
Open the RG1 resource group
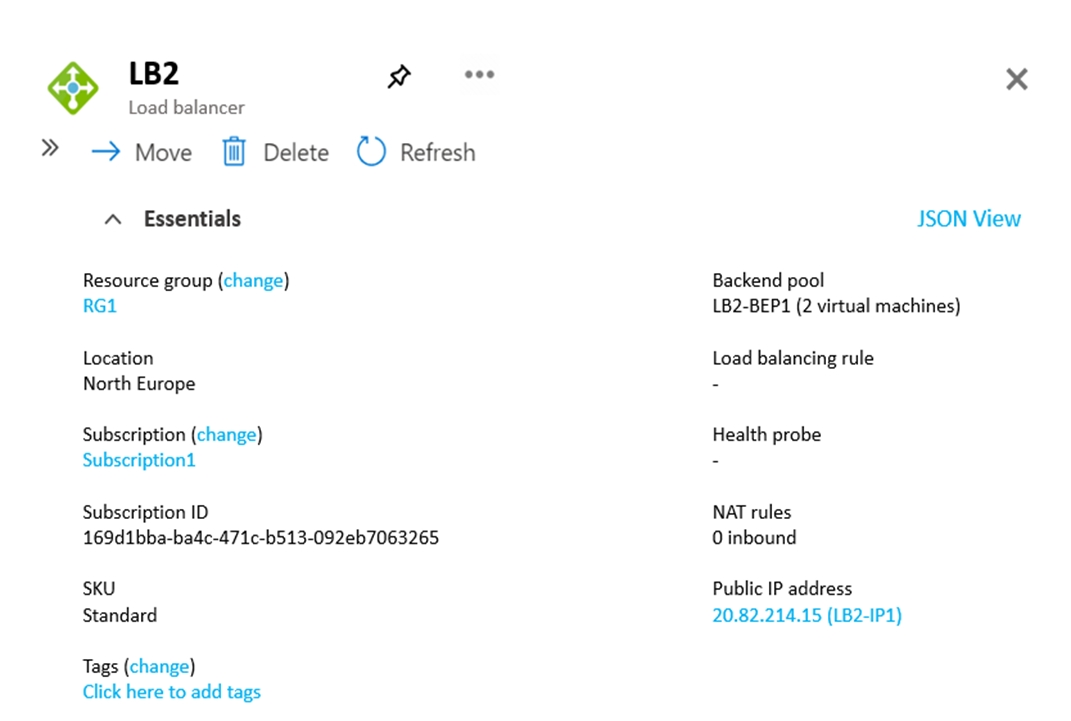[99, 306]
